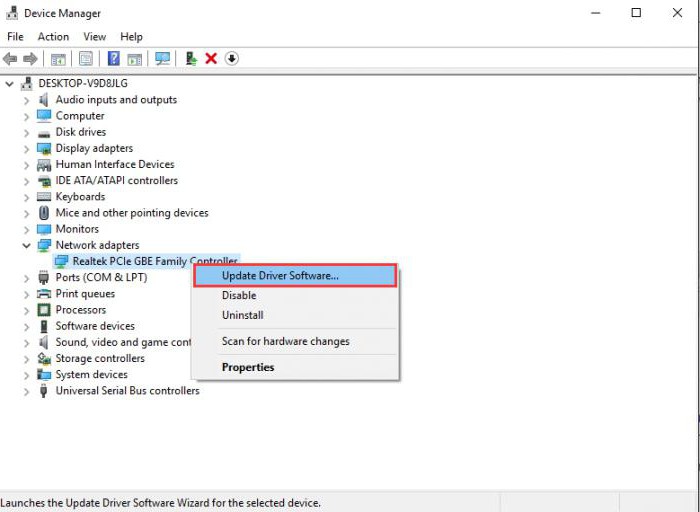Image resolution: width=700 pixels, height=512 pixels.
Task: Click the blue Help toolbar icon
Action: pyautogui.click(x=114, y=59)
